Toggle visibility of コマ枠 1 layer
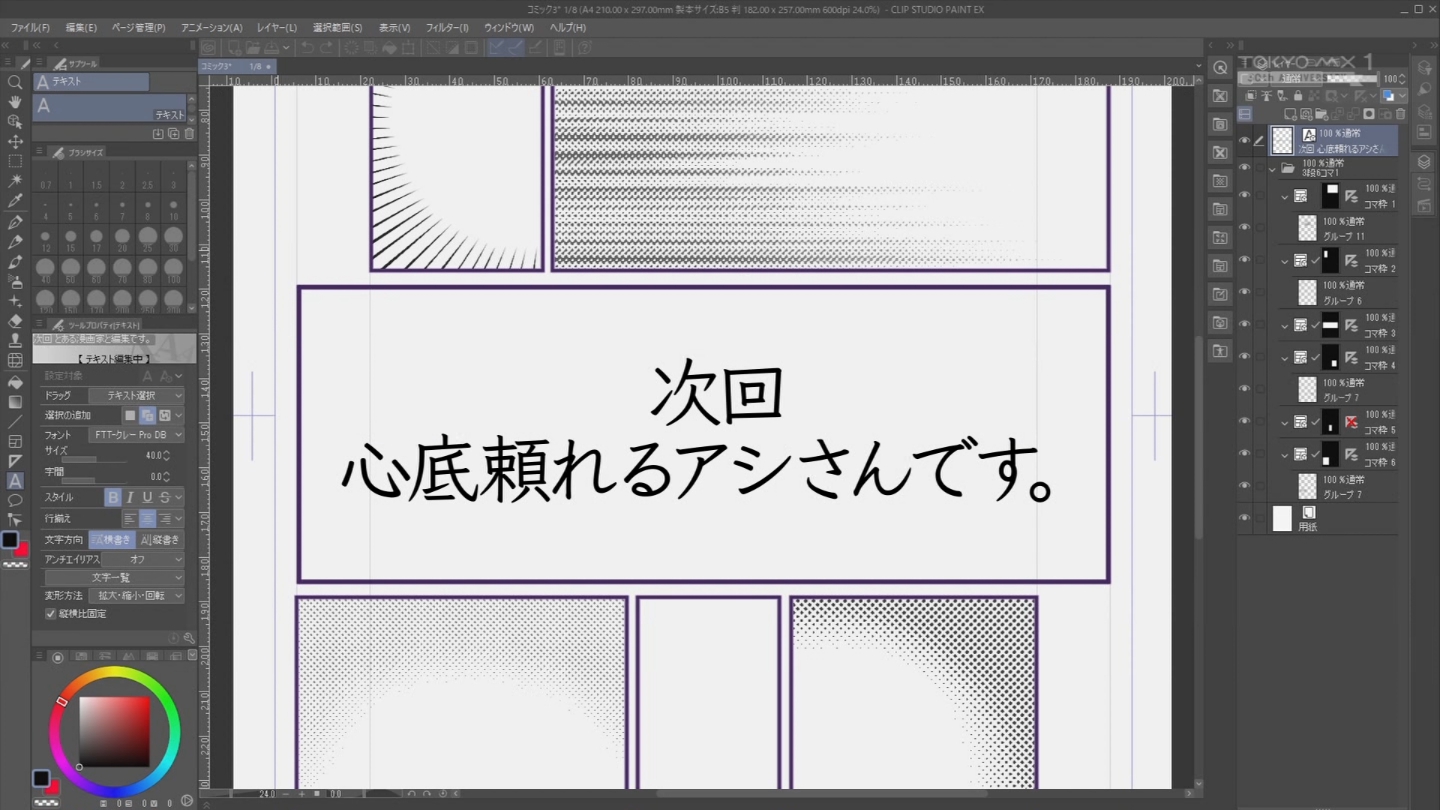The image size is (1440, 810). tap(1245, 196)
